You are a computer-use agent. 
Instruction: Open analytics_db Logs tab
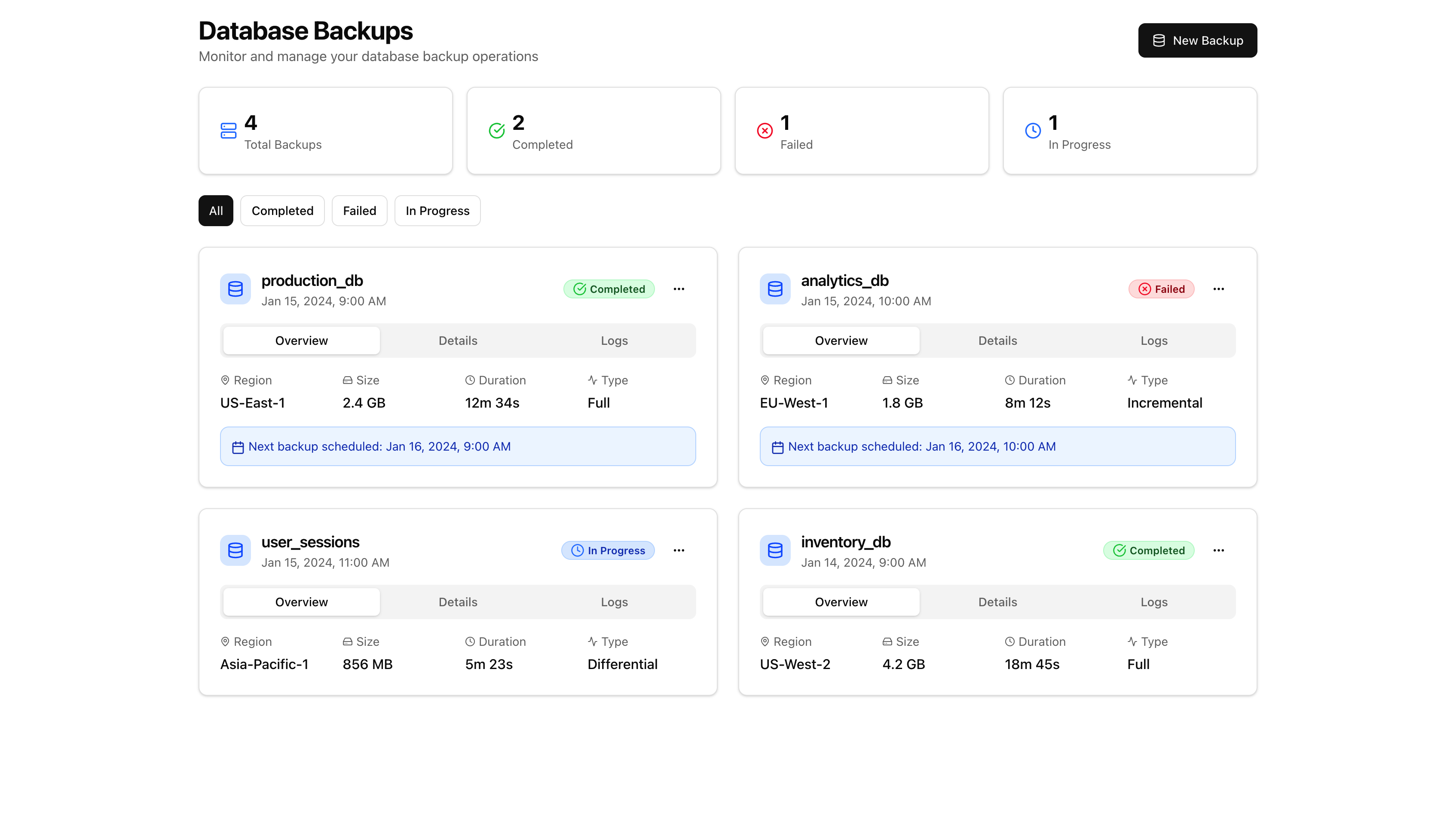1153,341
